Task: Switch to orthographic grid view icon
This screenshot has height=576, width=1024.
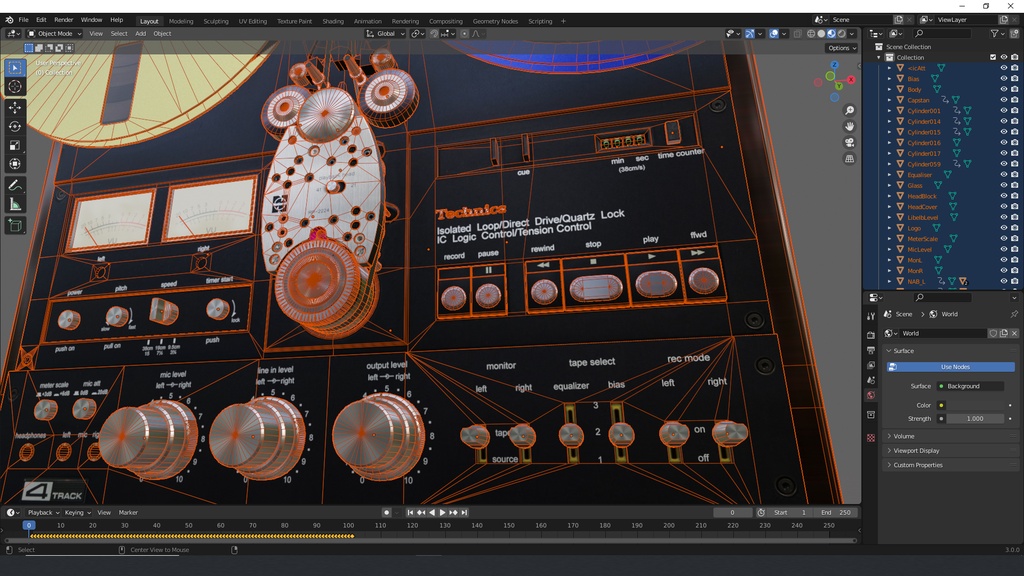Action: 849,159
